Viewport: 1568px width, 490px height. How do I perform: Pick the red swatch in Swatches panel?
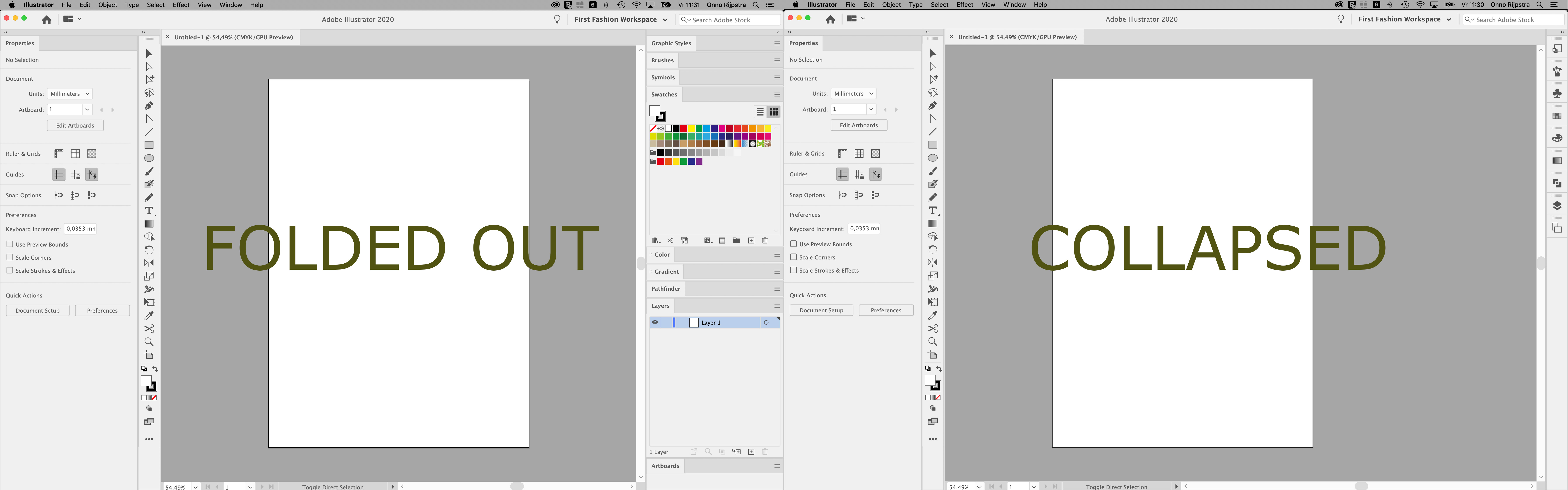[684, 128]
